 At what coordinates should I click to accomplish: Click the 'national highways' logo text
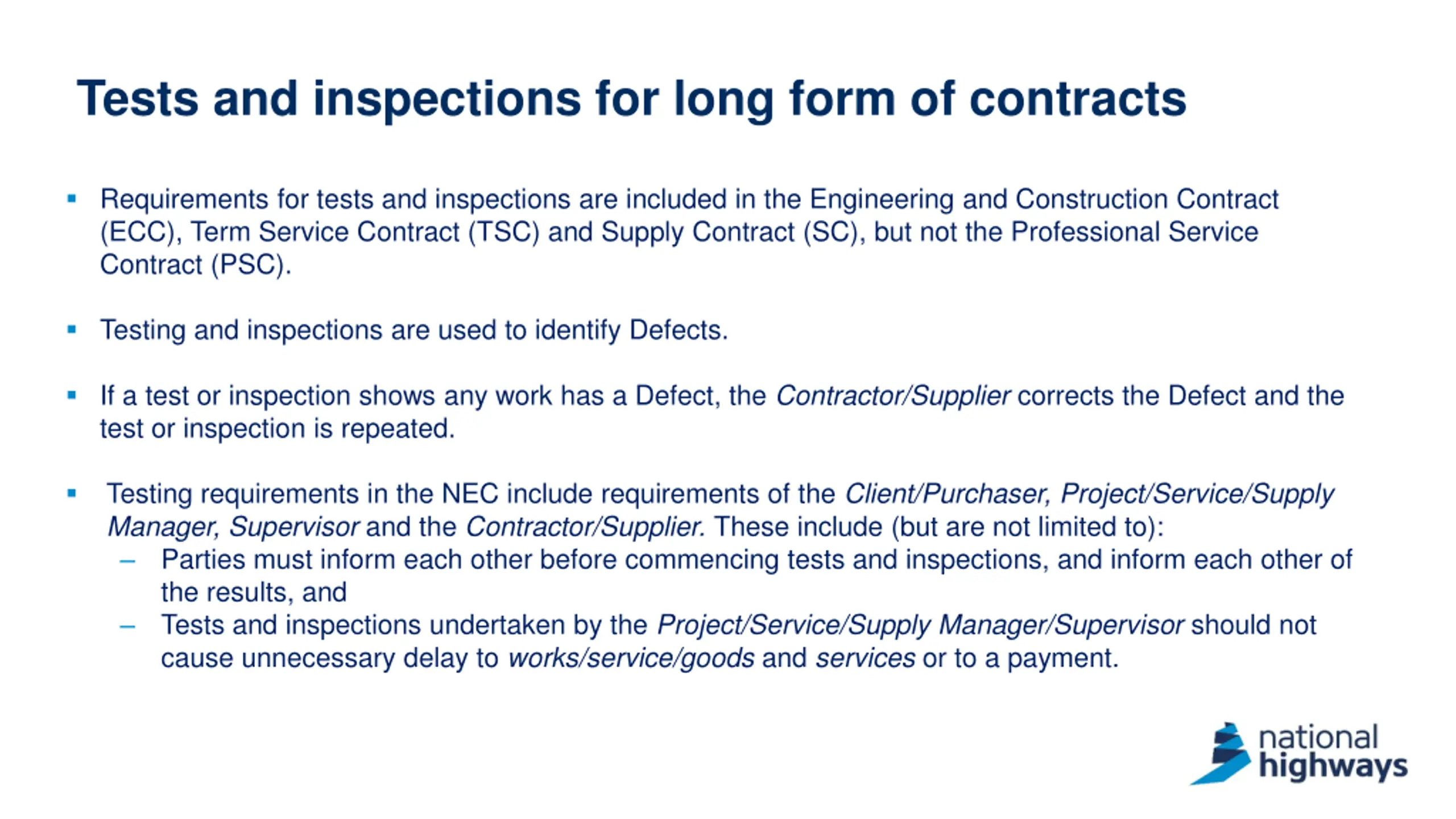[1333, 752]
